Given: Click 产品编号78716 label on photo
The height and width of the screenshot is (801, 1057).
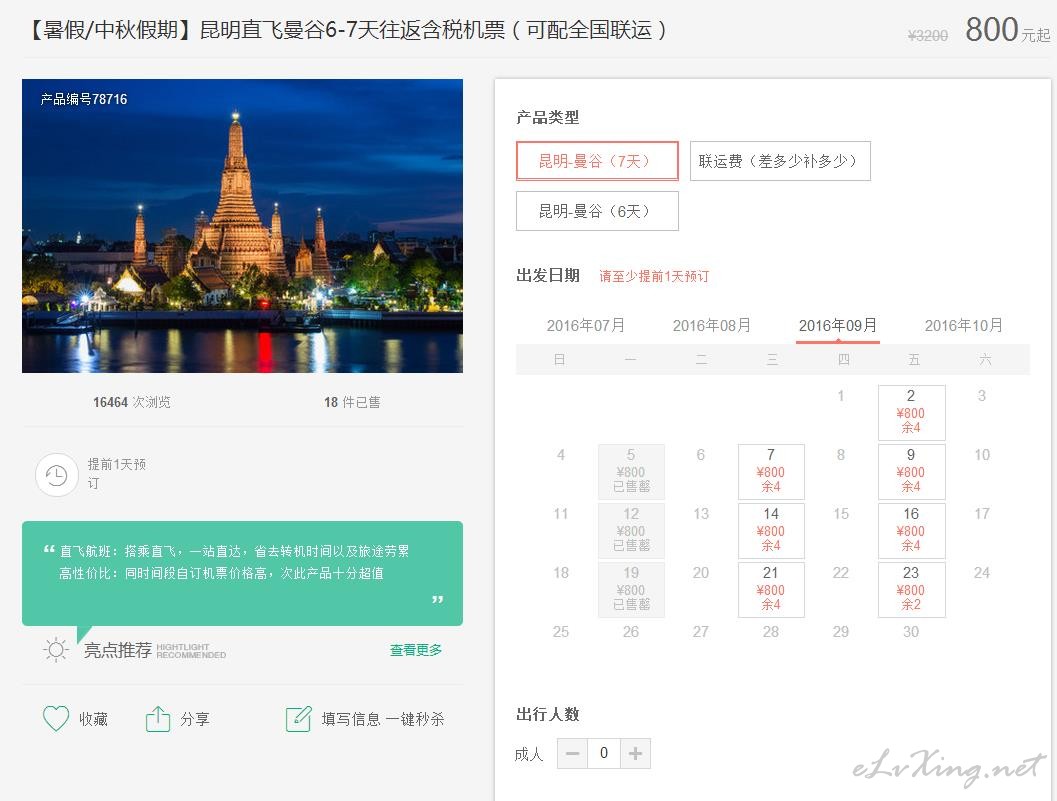Looking at the screenshot, I should click(84, 99).
